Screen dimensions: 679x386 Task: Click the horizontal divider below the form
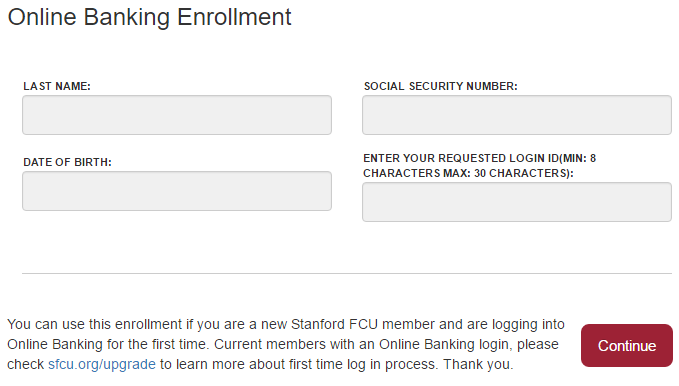[347, 273]
